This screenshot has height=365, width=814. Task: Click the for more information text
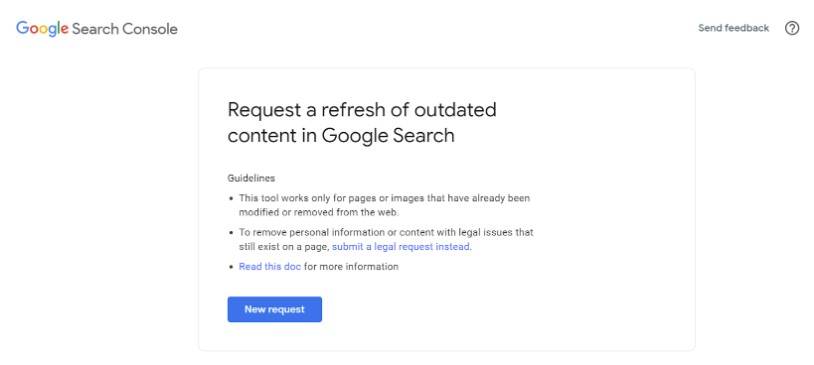(x=351, y=267)
